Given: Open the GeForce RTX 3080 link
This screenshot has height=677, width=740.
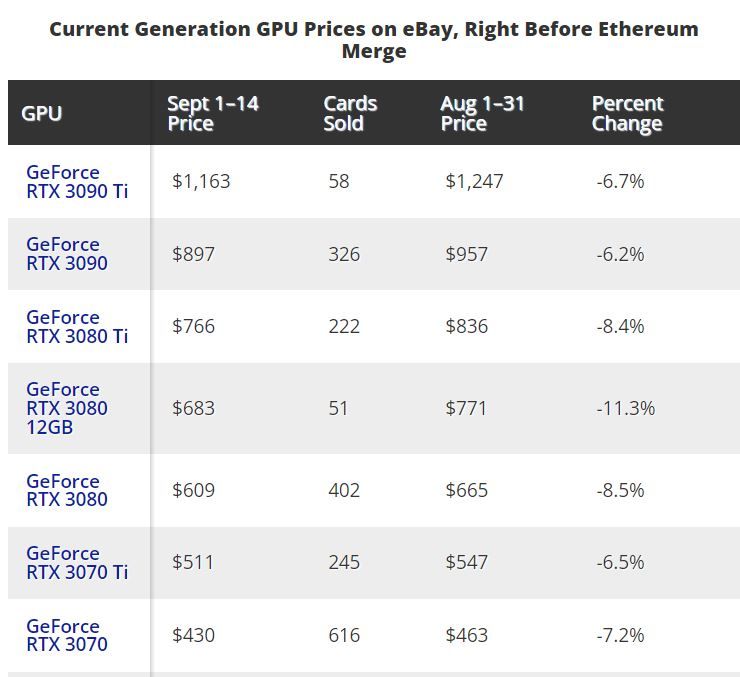Looking at the screenshot, I should click(x=67, y=490).
